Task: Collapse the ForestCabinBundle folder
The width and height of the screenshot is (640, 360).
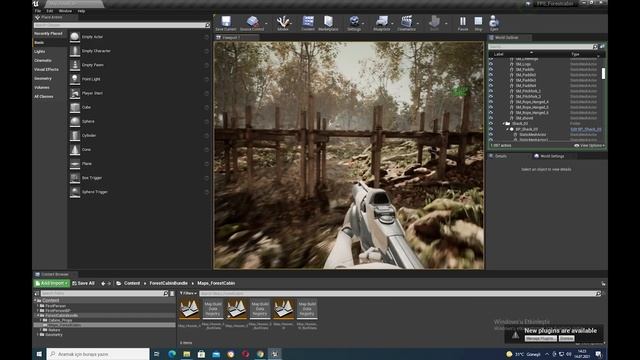Action: [x=38, y=316]
